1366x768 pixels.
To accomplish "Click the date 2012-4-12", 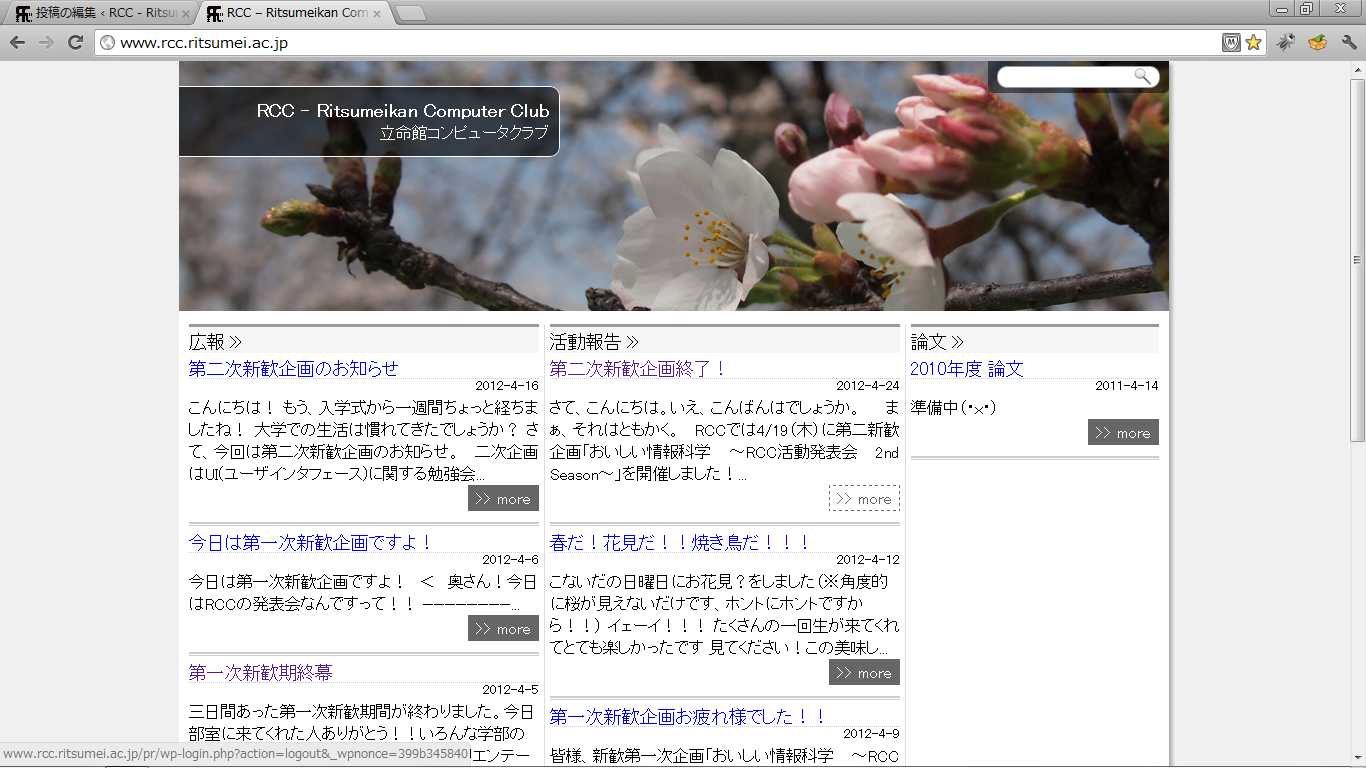I will (868, 559).
